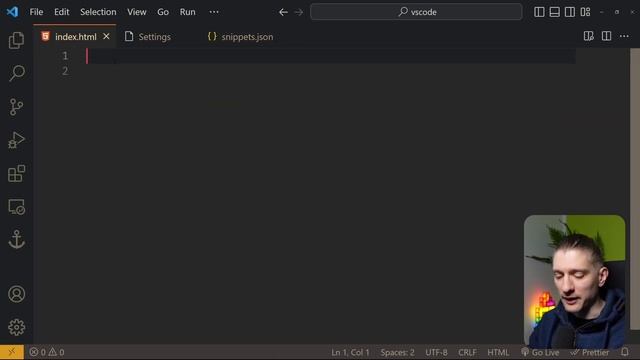640x360 pixels.
Task: Change line ending via CRLF
Action: coord(467,352)
